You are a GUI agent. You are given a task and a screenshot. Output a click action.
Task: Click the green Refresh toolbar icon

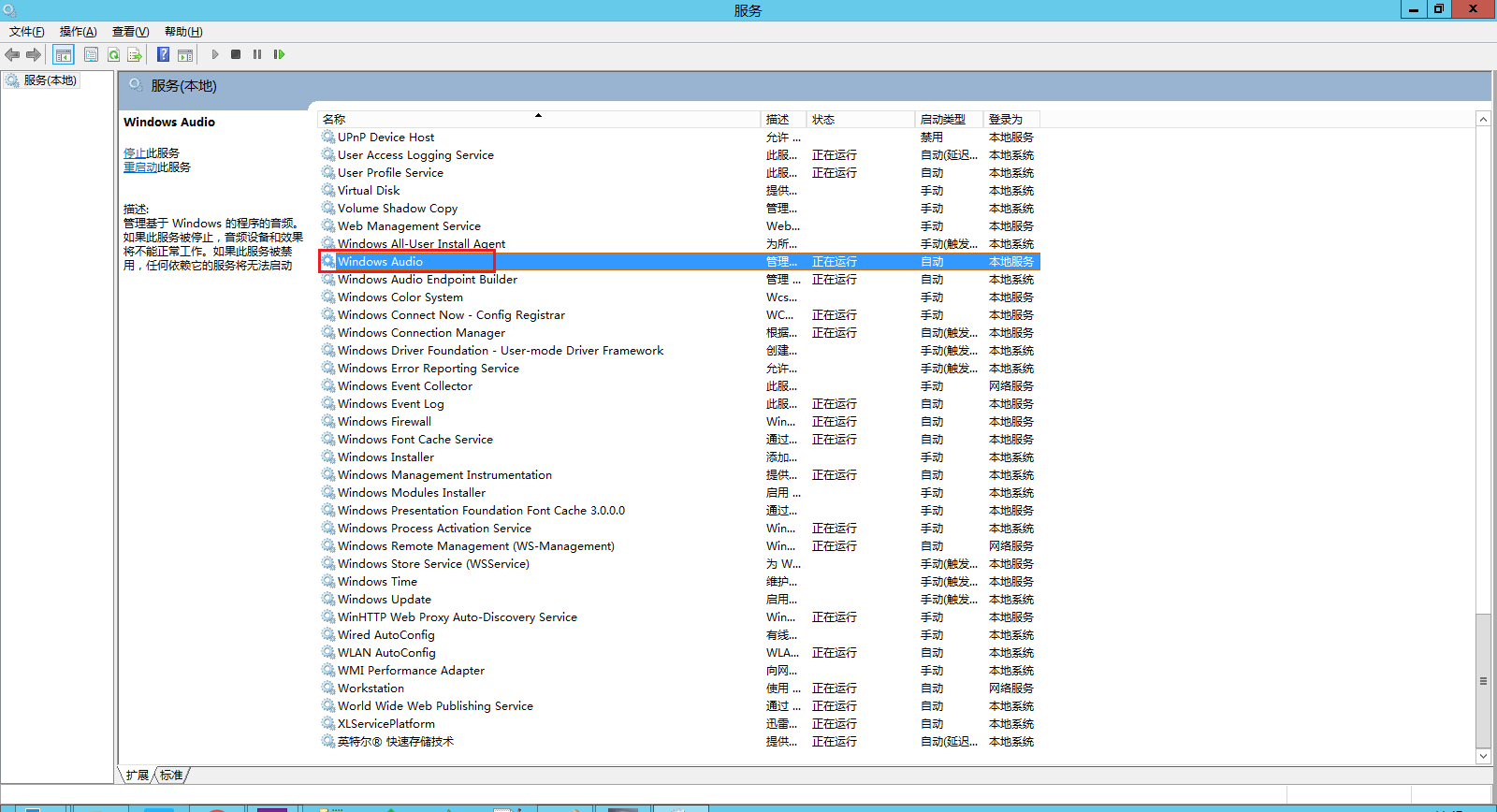click(113, 54)
